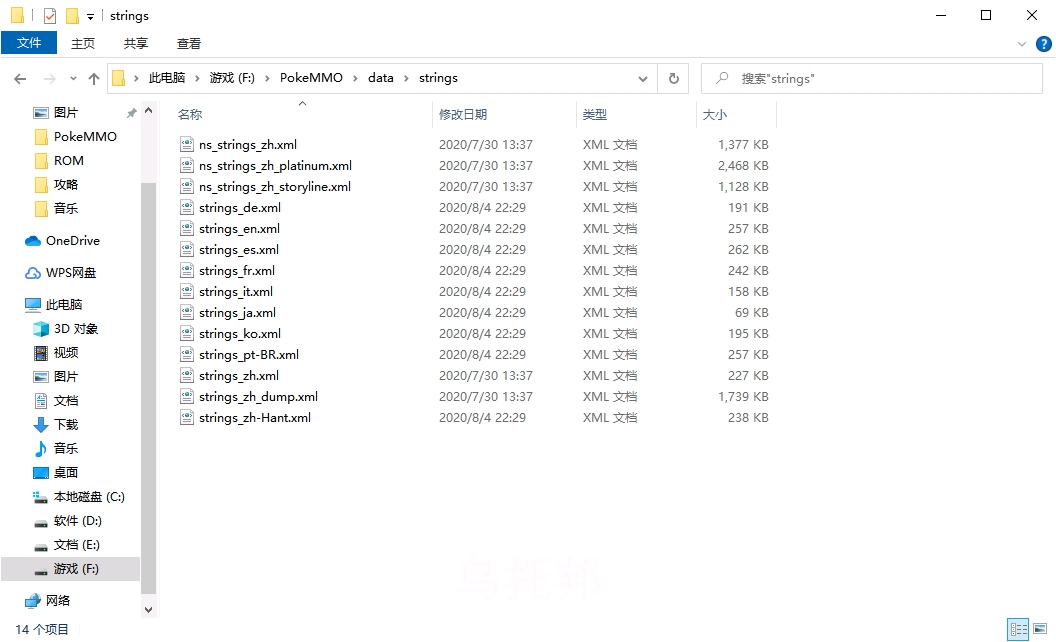Open OneDrive in navigation pane
1056x642 pixels.
tap(72, 240)
